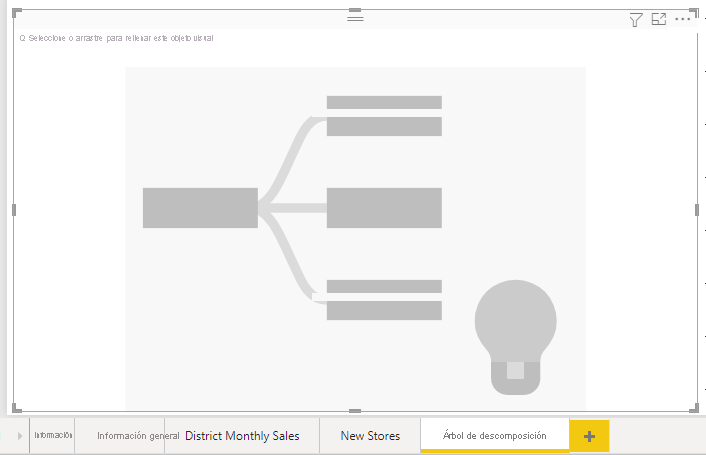The height and width of the screenshot is (455, 706).
Task: Select the root node of the placeholder tree
Action: pyautogui.click(x=200, y=208)
